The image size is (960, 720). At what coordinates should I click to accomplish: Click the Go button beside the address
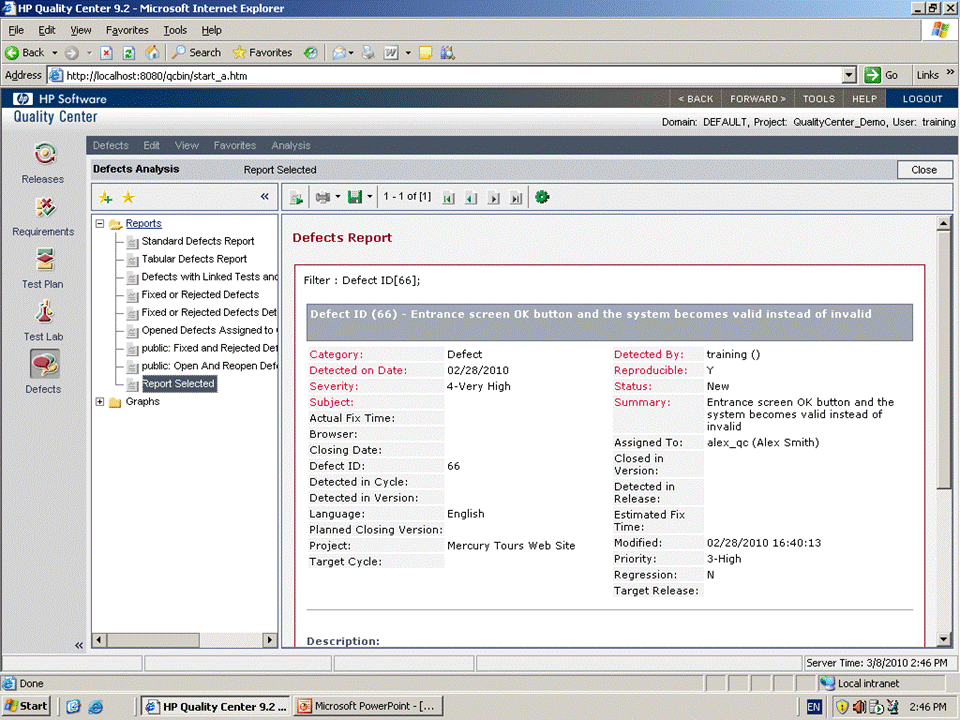[881, 75]
